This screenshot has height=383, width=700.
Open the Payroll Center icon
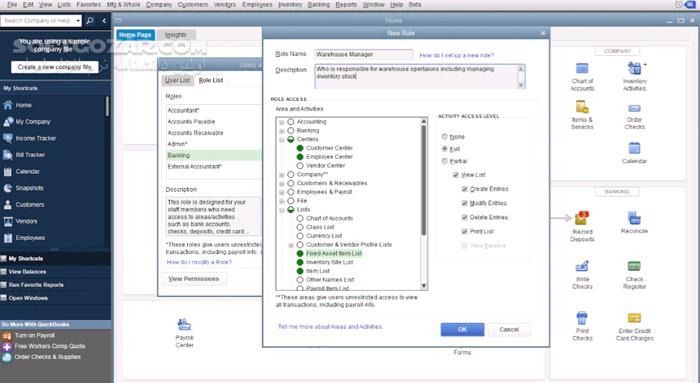184,325
